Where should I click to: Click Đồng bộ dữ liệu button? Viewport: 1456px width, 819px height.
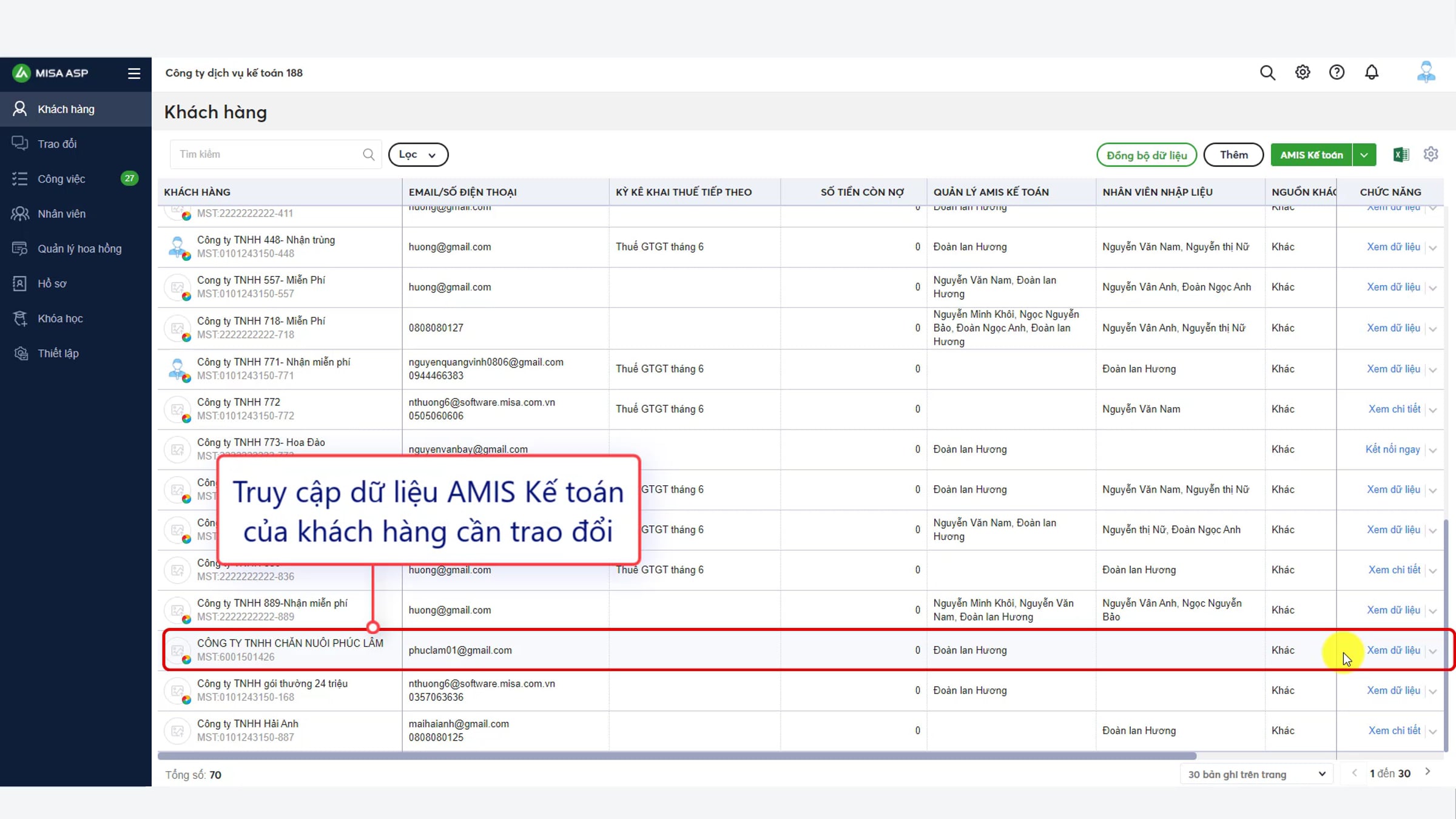coord(1147,155)
